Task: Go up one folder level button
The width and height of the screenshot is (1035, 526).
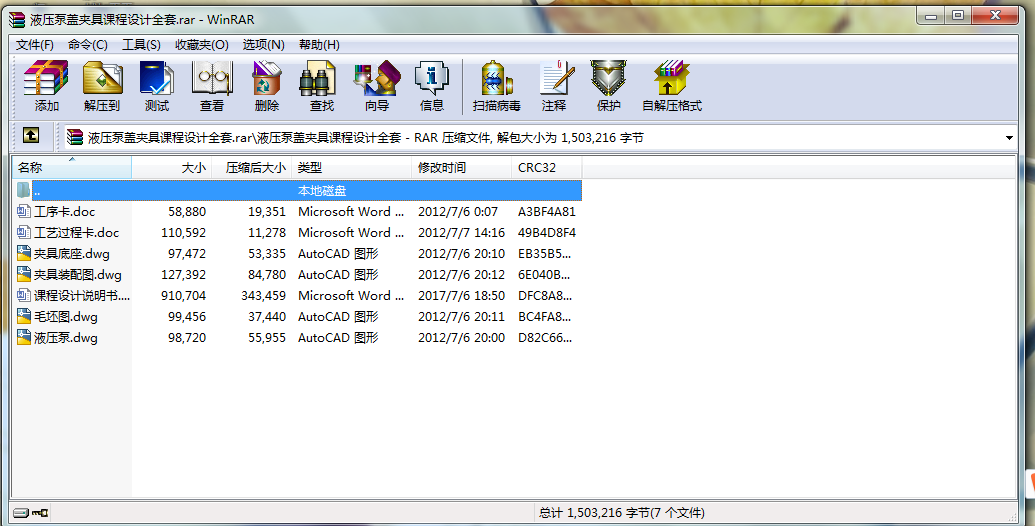Action: pyautogui.click(x=30, y=135)
